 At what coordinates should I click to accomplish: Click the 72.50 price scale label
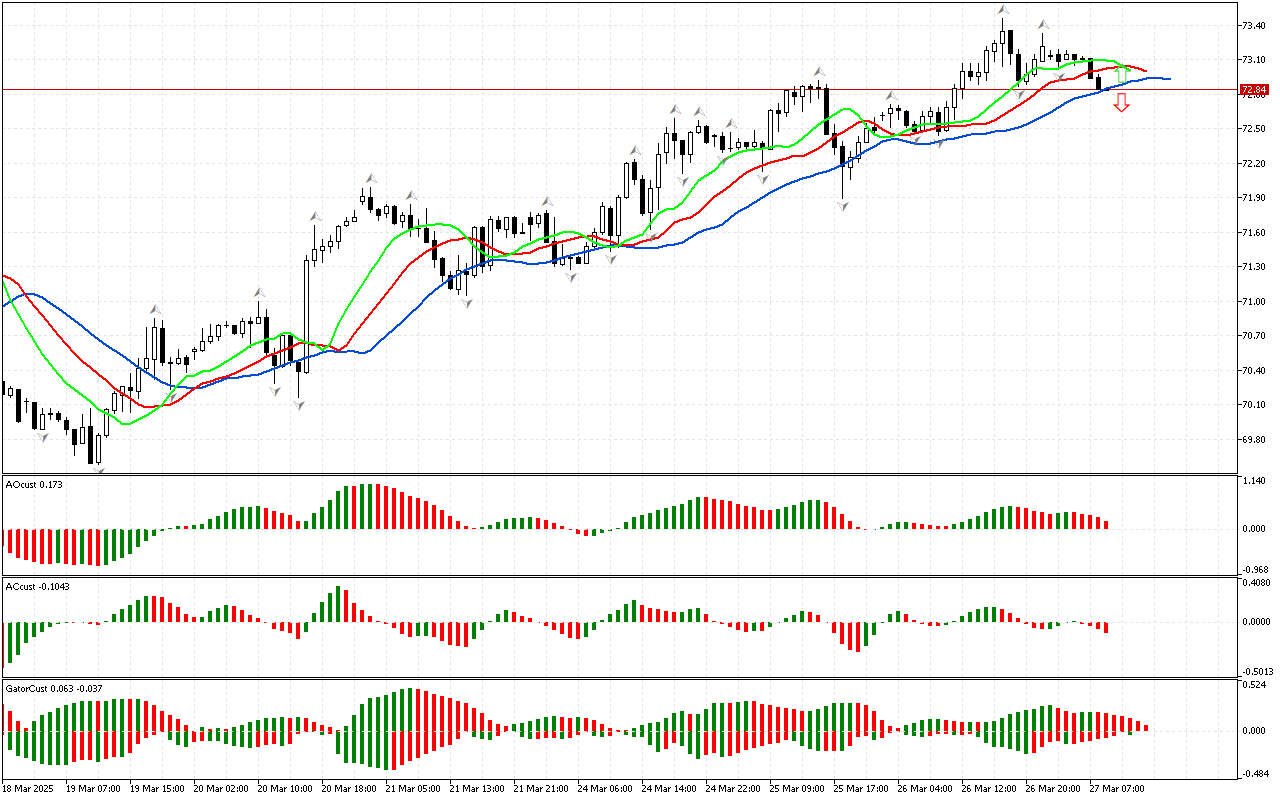pyautogui.click(x=1253, y=129)
